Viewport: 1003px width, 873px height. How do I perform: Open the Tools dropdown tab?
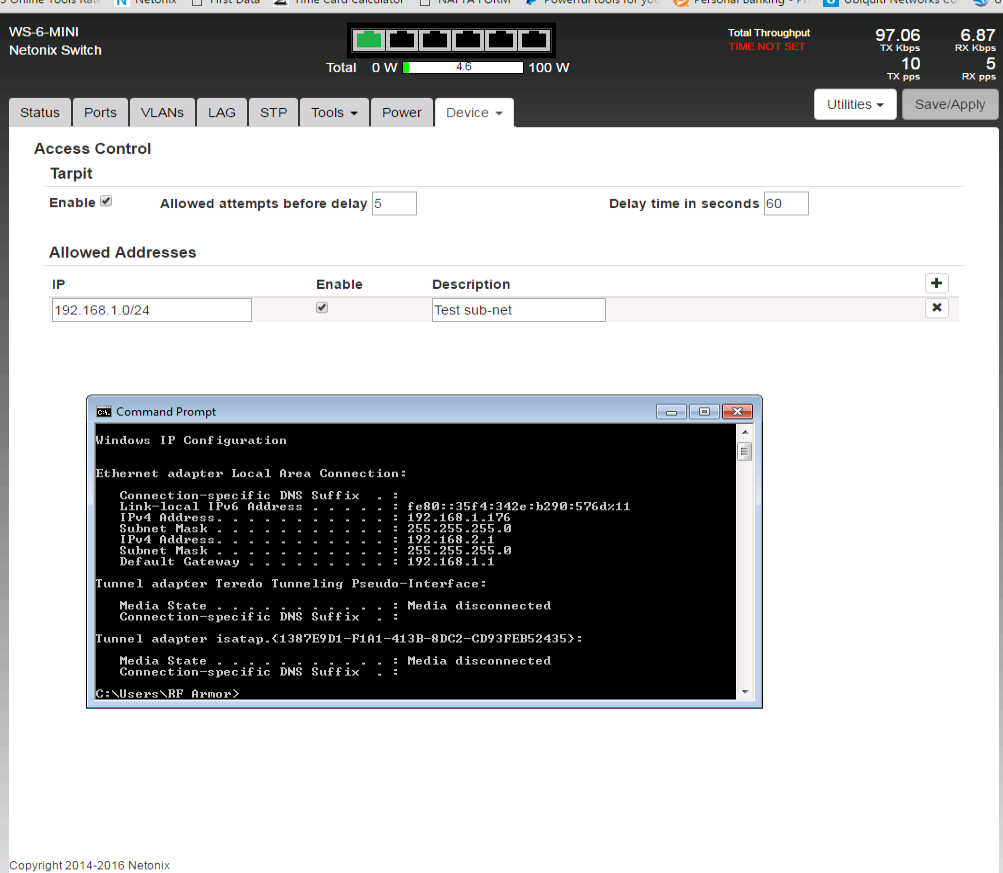tap(334, 113)
